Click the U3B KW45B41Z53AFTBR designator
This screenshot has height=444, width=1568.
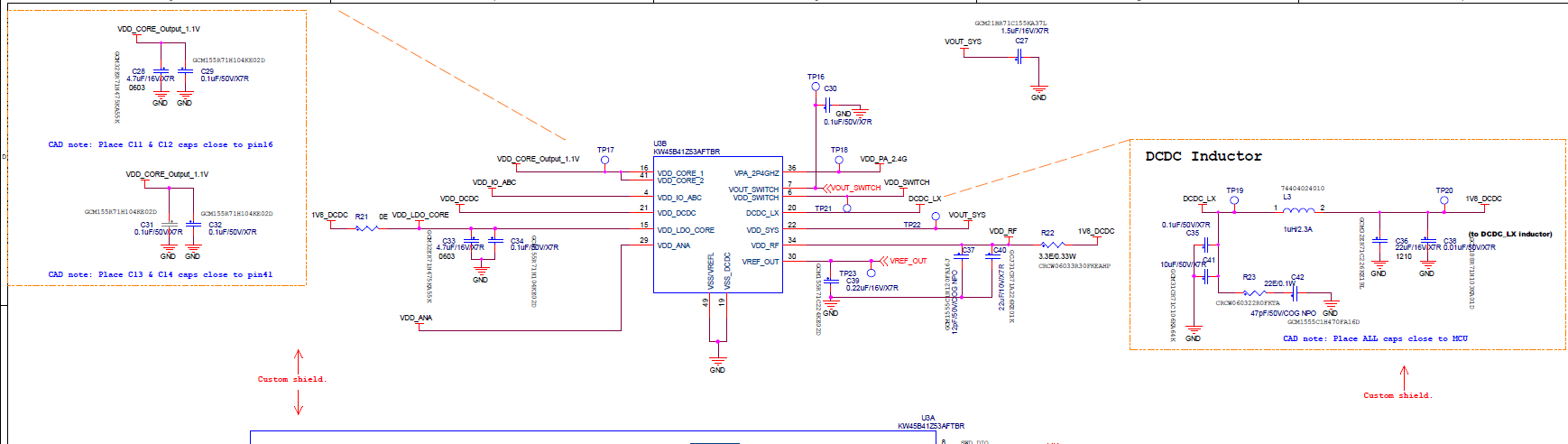tap(687, 148)
